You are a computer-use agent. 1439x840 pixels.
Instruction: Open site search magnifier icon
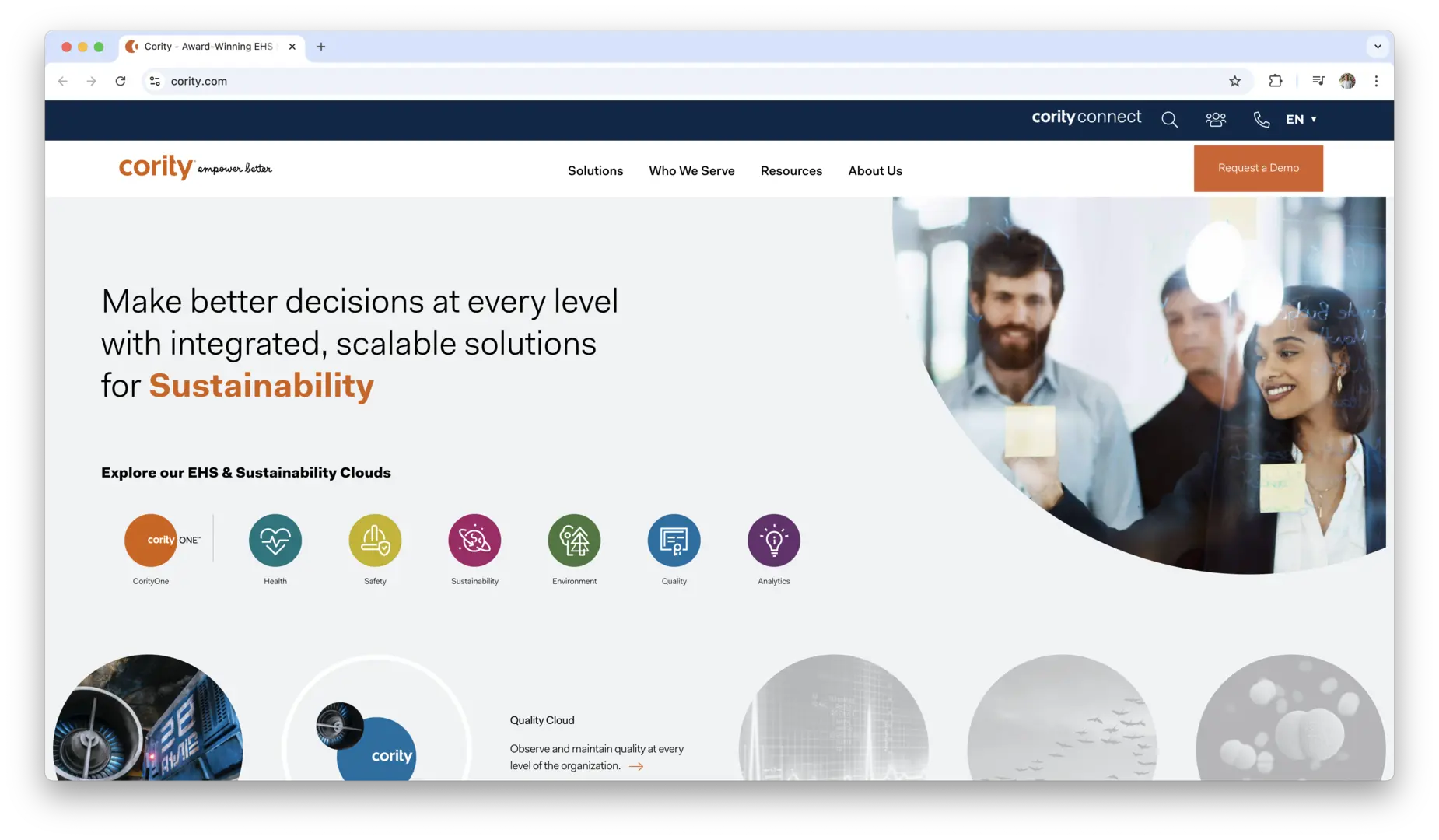(x=1169, y=119)
